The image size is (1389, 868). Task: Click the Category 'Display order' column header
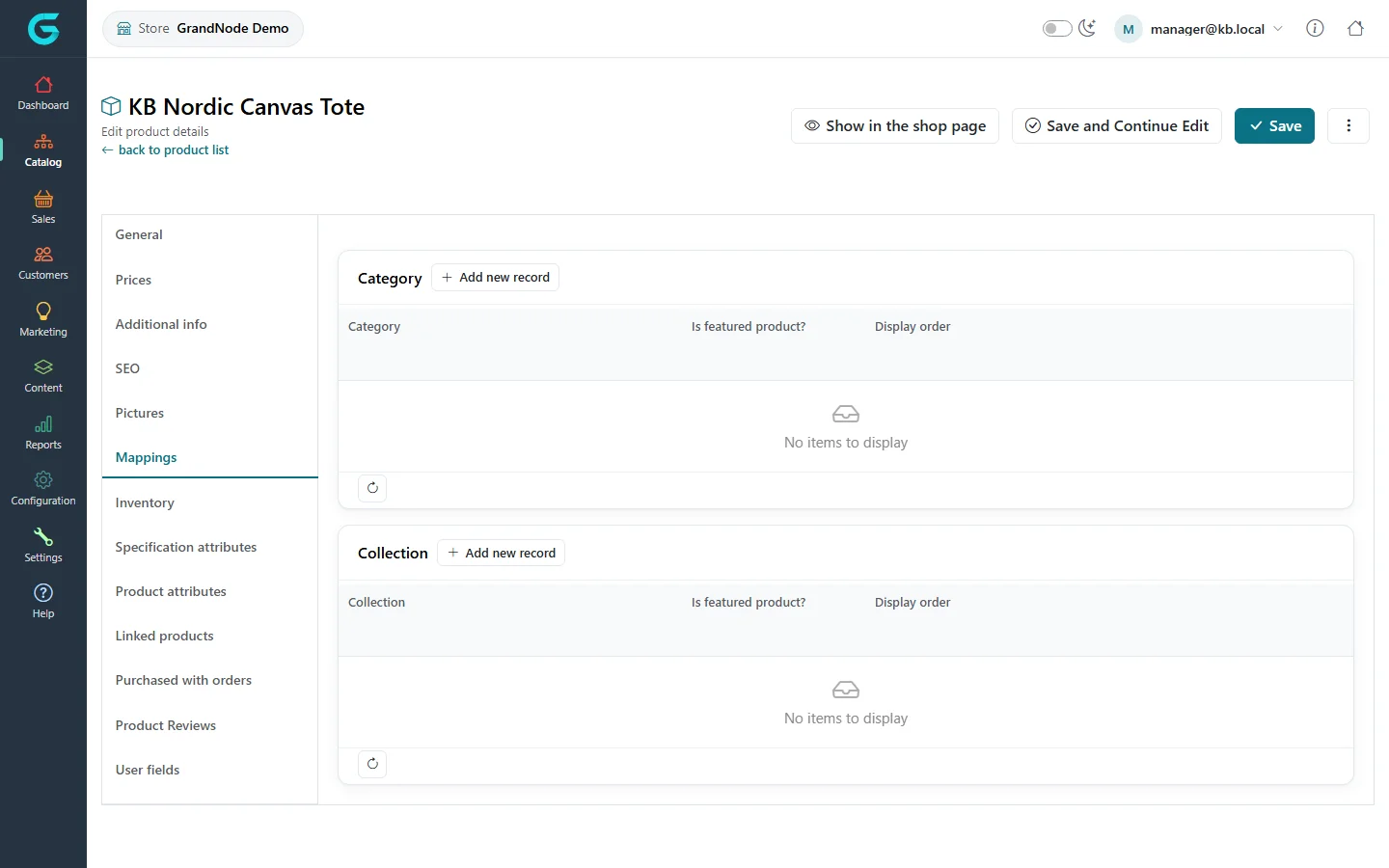(912, 326)
